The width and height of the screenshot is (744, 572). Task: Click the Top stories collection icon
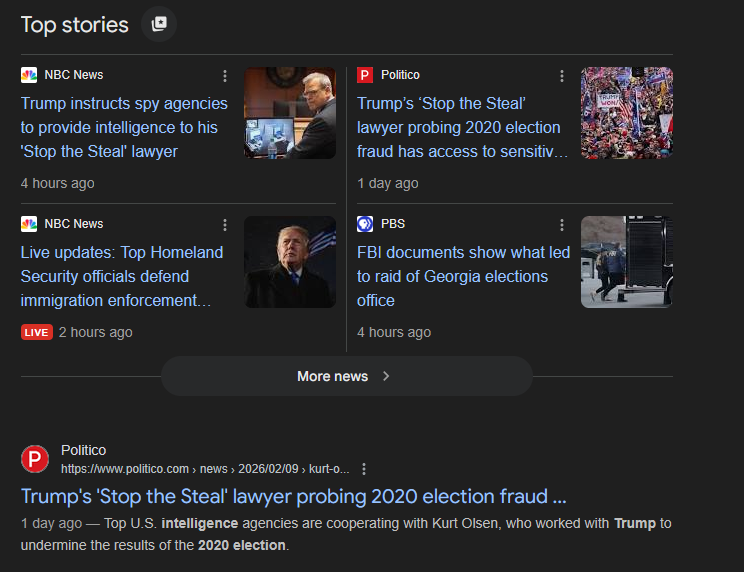click(159, 25)
